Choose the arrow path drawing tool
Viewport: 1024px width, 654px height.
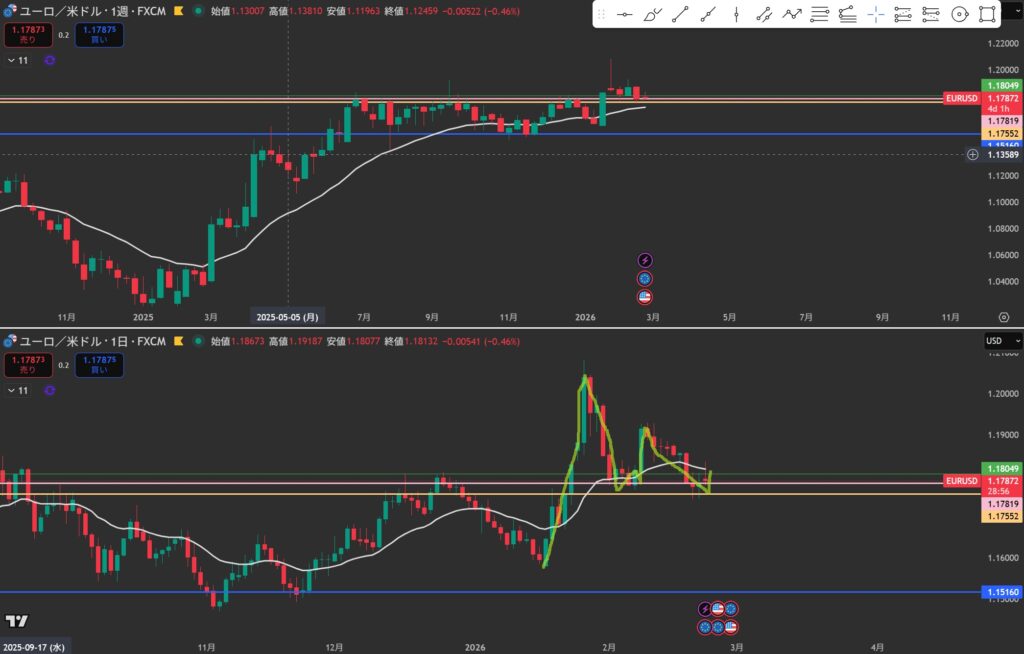[x=792, y=15]
